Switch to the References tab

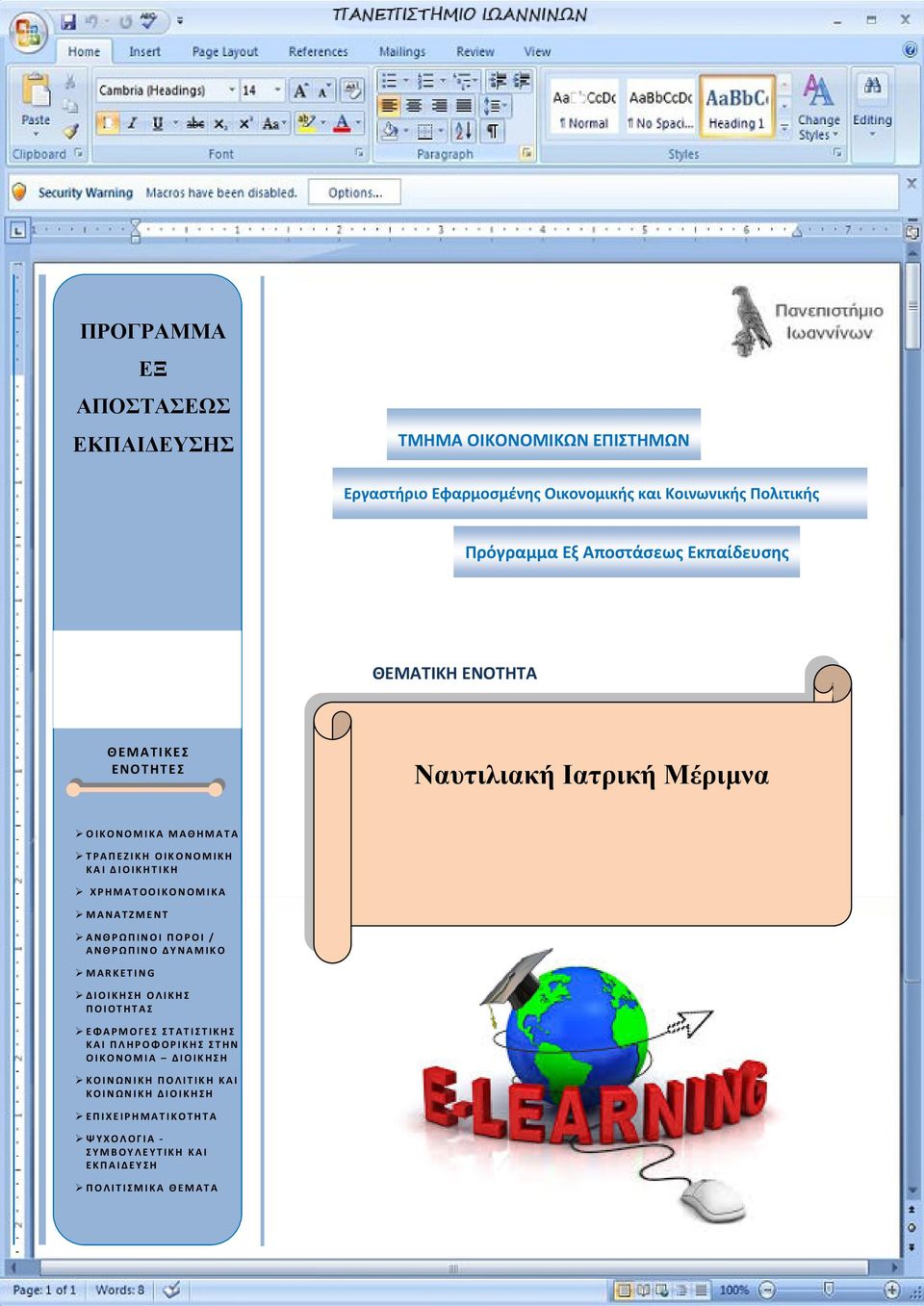(x=319, y=52)
